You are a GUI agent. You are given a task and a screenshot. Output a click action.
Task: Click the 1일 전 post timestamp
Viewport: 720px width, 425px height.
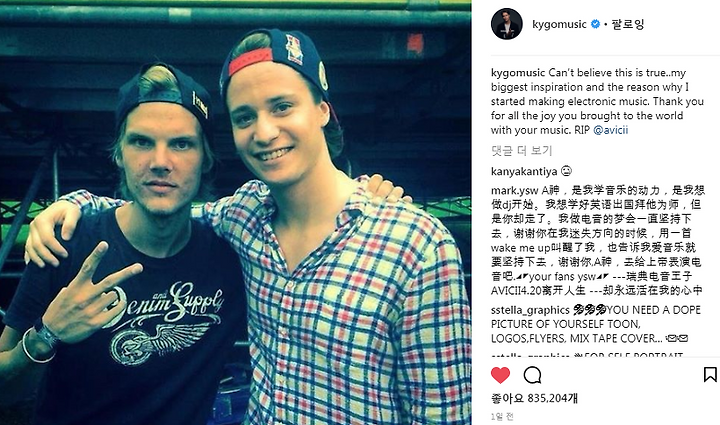click(x=502, y=417)
